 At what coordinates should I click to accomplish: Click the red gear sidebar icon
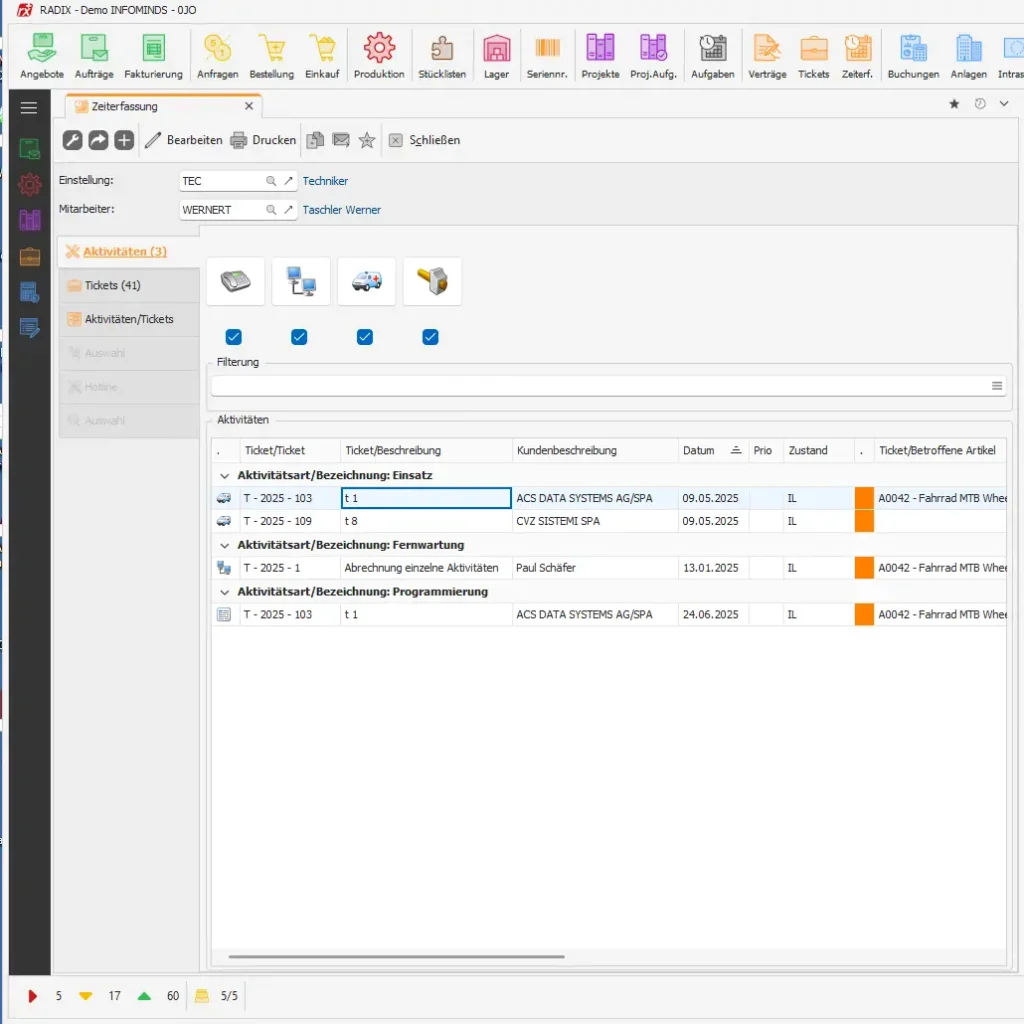click(x=29, y=185)
